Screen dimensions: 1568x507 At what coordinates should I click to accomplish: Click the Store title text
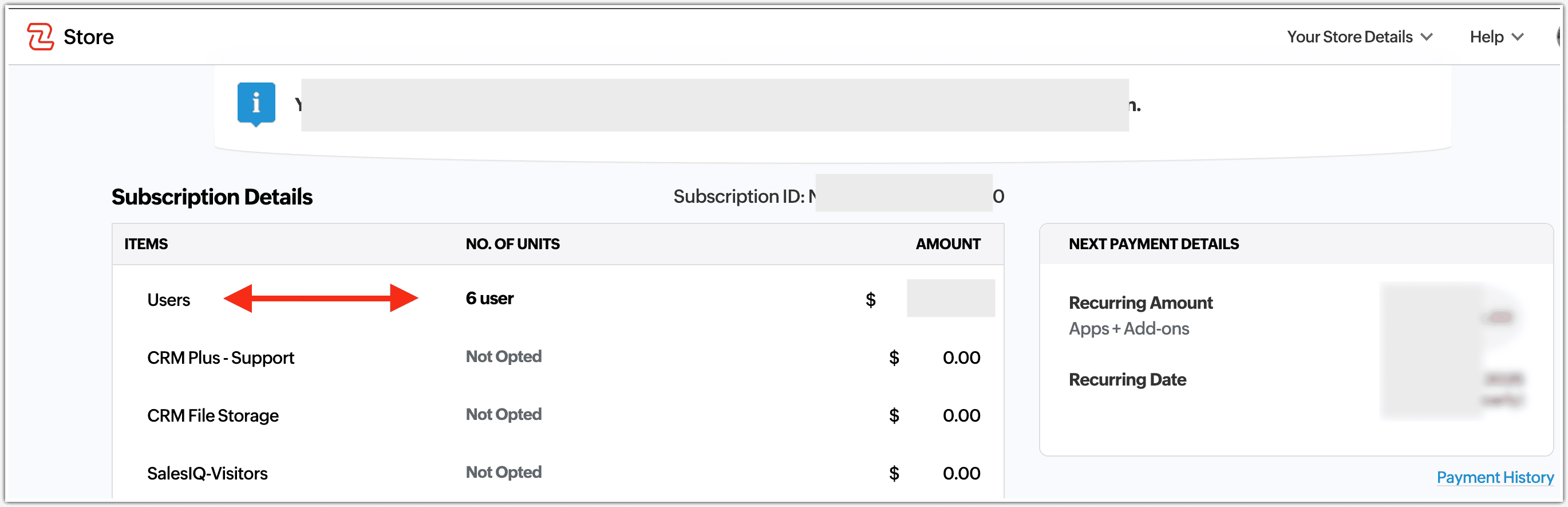tap(88, 37)
